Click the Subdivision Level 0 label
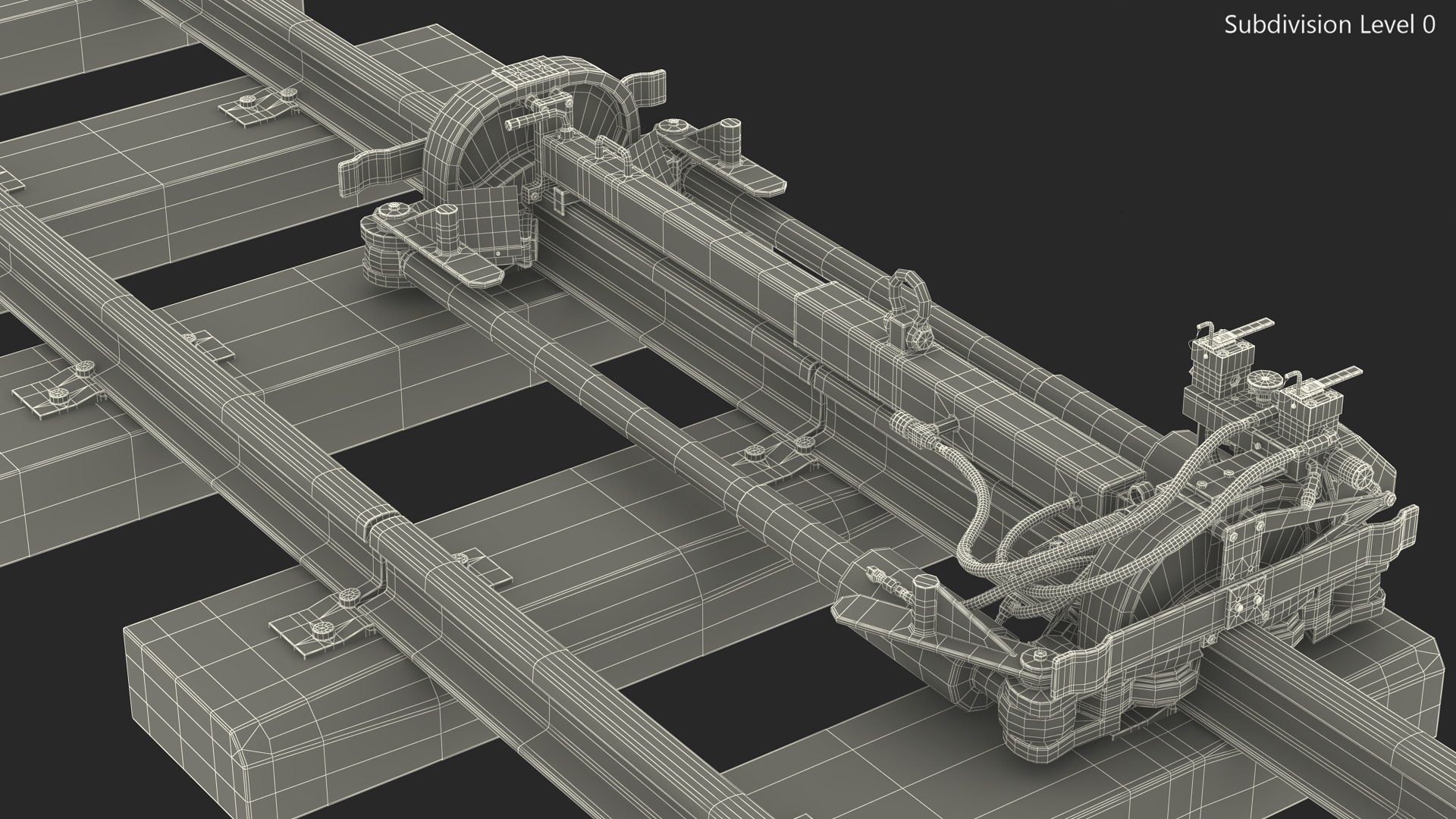The image size is (1456, 819). (1329, 25)
